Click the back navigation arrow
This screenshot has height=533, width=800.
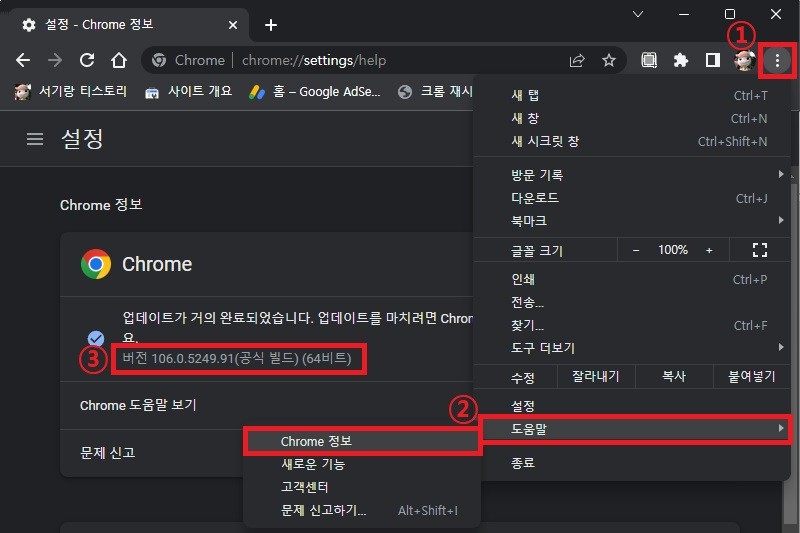[x=23, y=60]
